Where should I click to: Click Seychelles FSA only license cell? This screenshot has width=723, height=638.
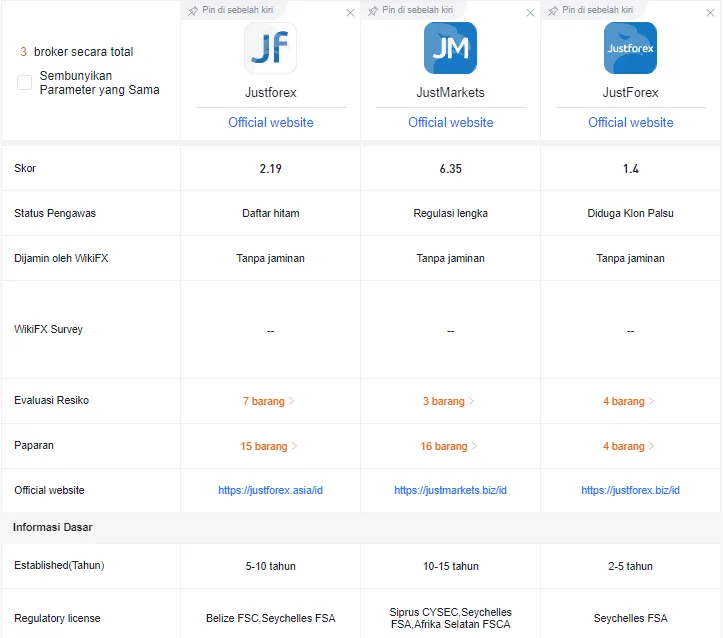(x=630, y=618)
